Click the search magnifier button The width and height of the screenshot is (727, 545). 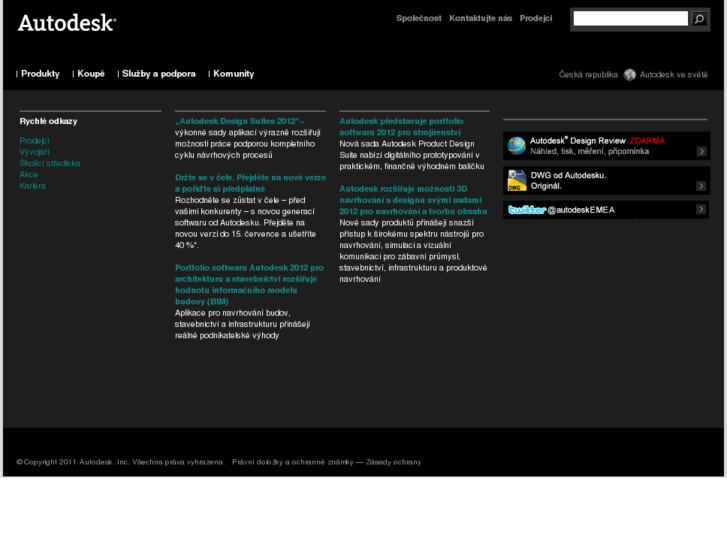pos(699,19)
